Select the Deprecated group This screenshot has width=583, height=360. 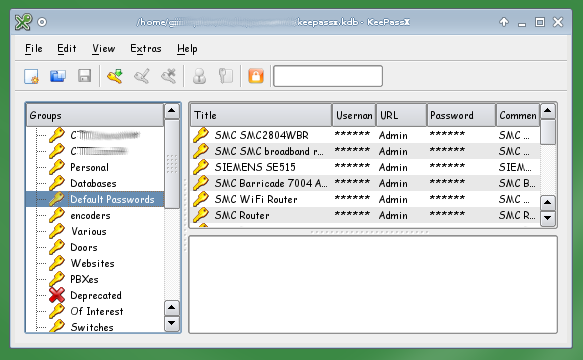click(95, 295)
